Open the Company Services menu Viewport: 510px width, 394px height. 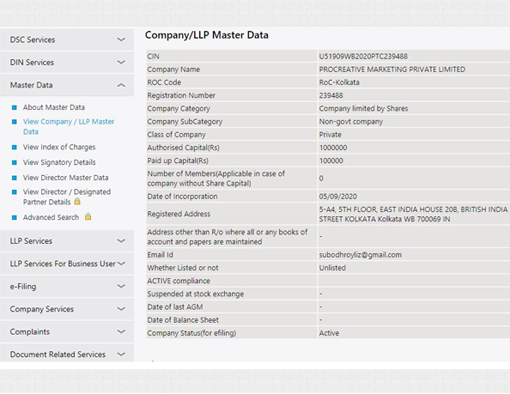67,309
